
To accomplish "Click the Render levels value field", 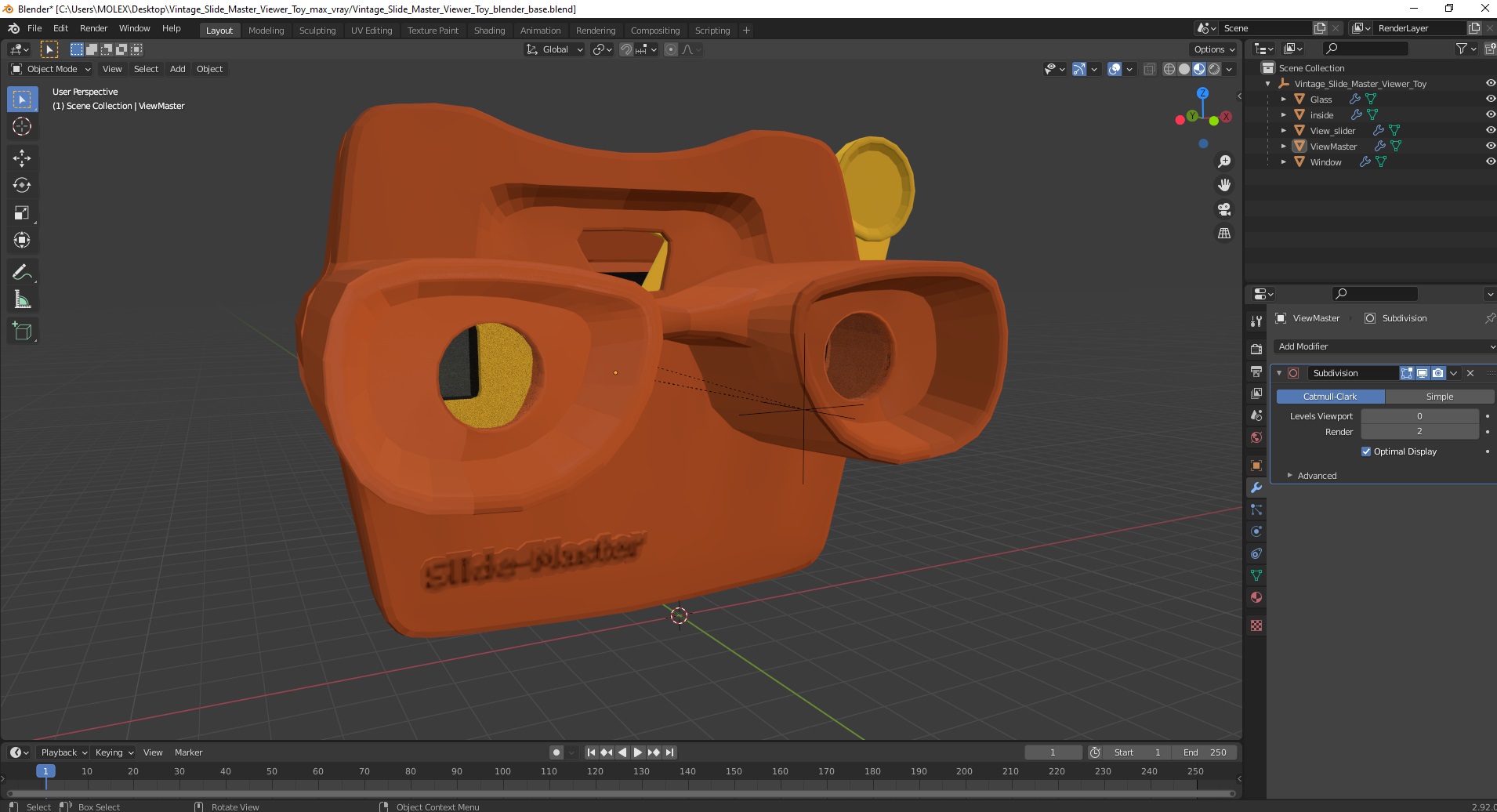I will point(1419,432).
